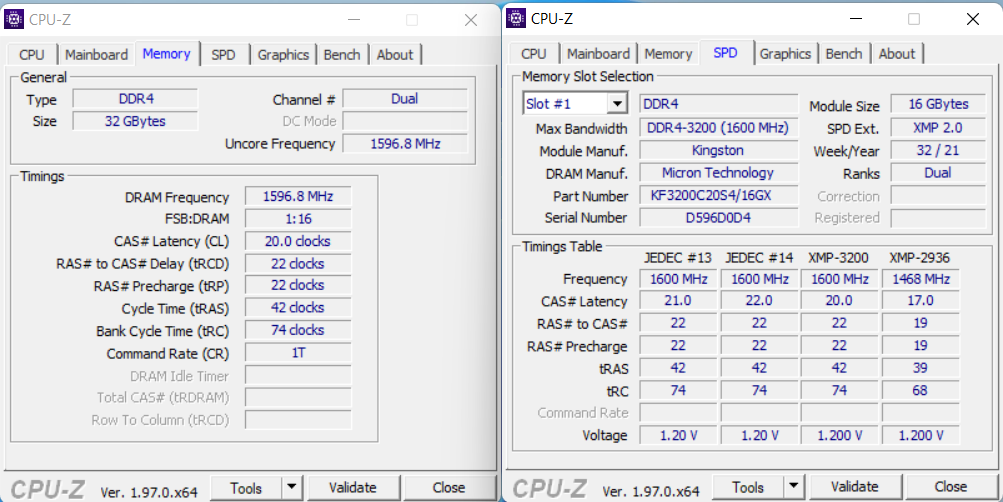Screen dimensions: 1003x502
Task: Click Week/Year field 32 / 21
Action: coord(938,151)
